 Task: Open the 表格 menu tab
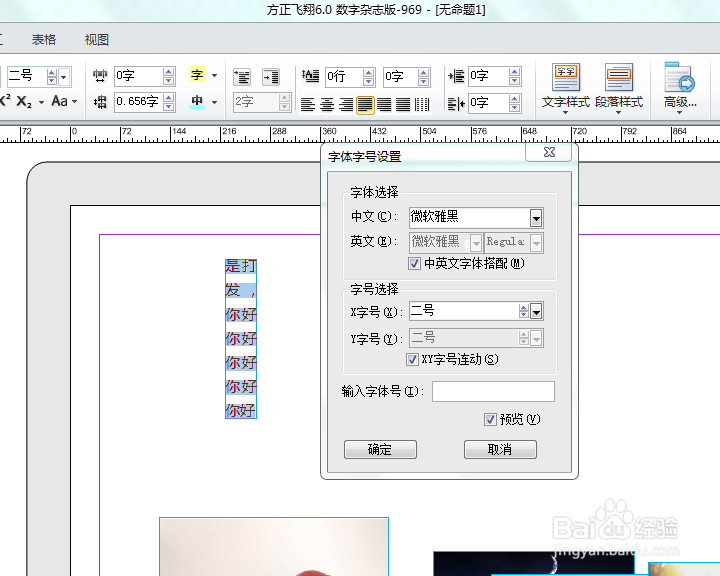(x=44, y=40)
